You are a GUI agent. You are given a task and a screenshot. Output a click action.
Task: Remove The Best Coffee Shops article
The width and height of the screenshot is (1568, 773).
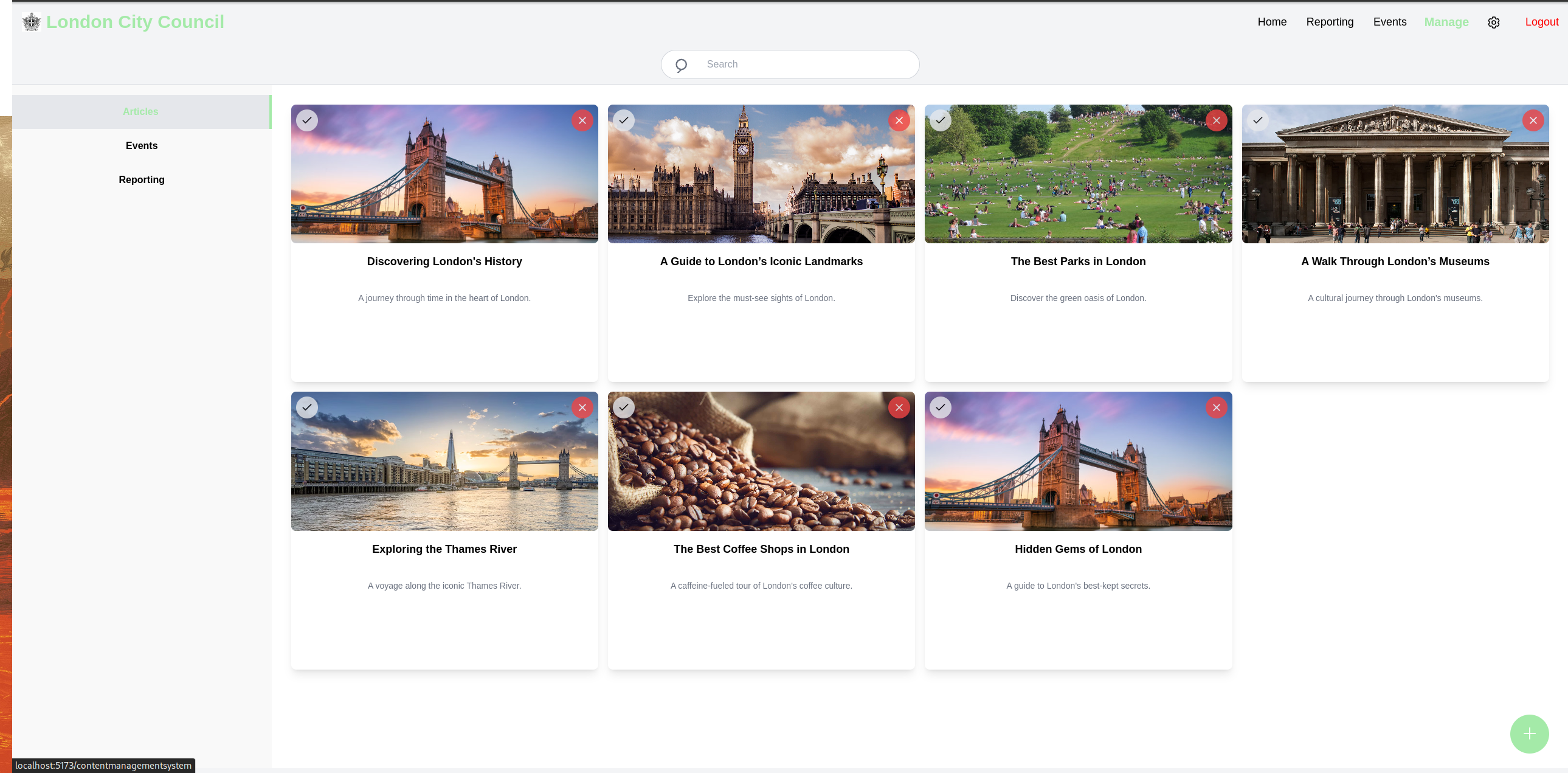coord(899,408)
